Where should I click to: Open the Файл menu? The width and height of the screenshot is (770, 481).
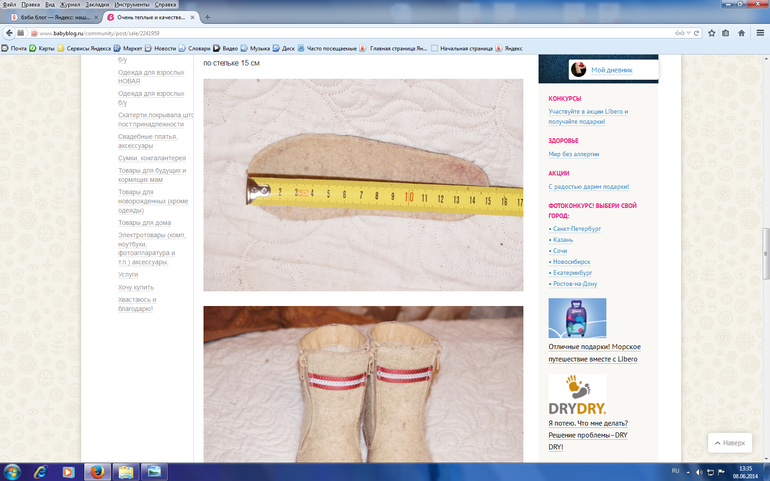click(9, 4)
